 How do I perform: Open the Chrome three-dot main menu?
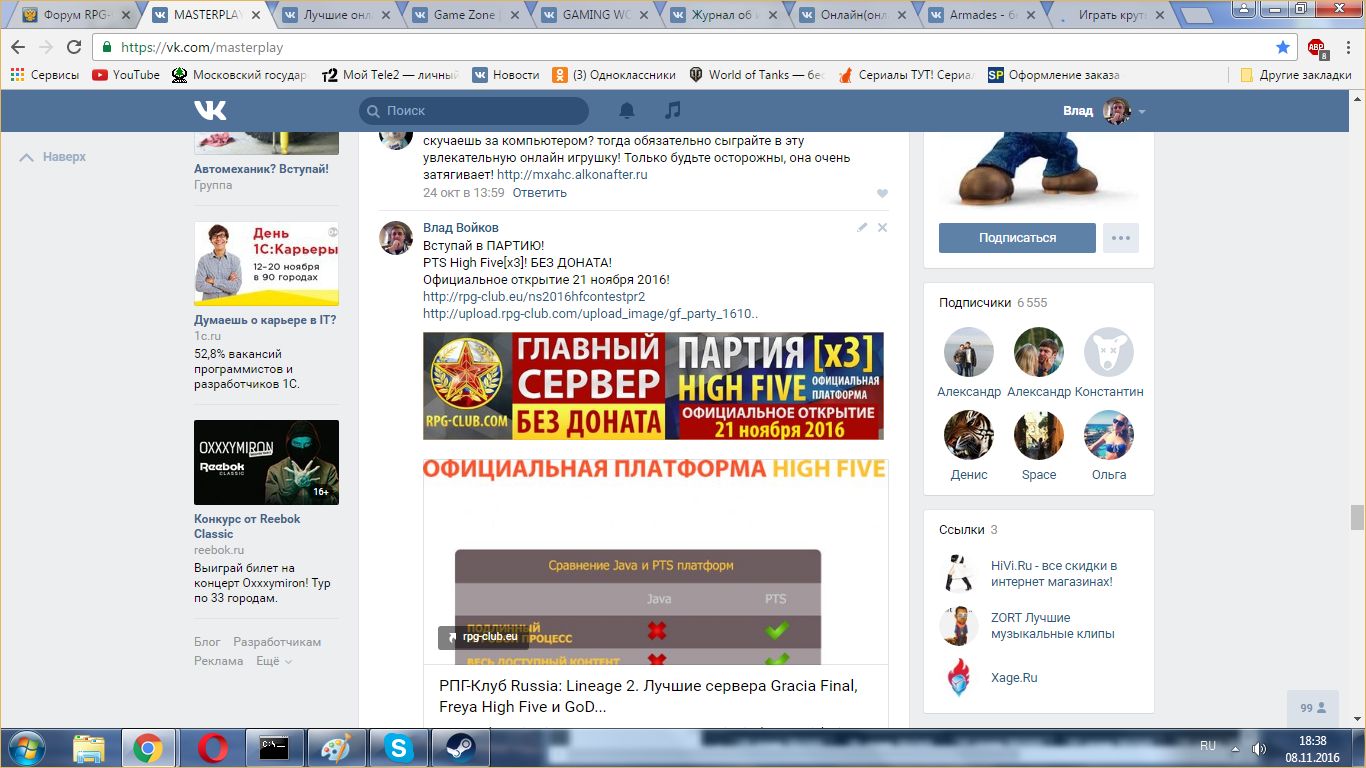pos(1346,47)
